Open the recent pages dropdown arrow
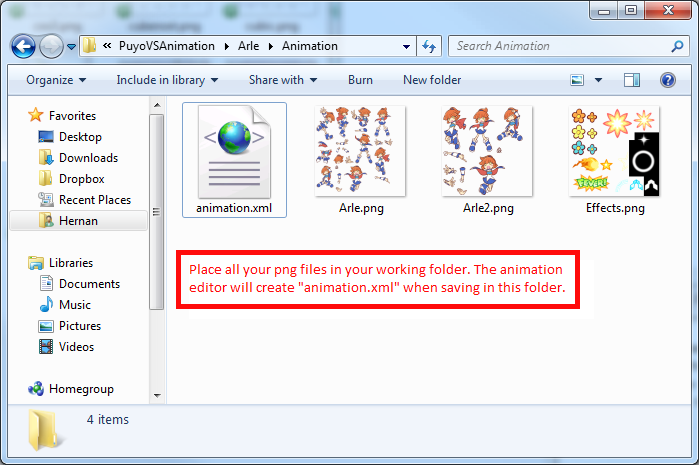699x465 pixels. coord(71,46)
